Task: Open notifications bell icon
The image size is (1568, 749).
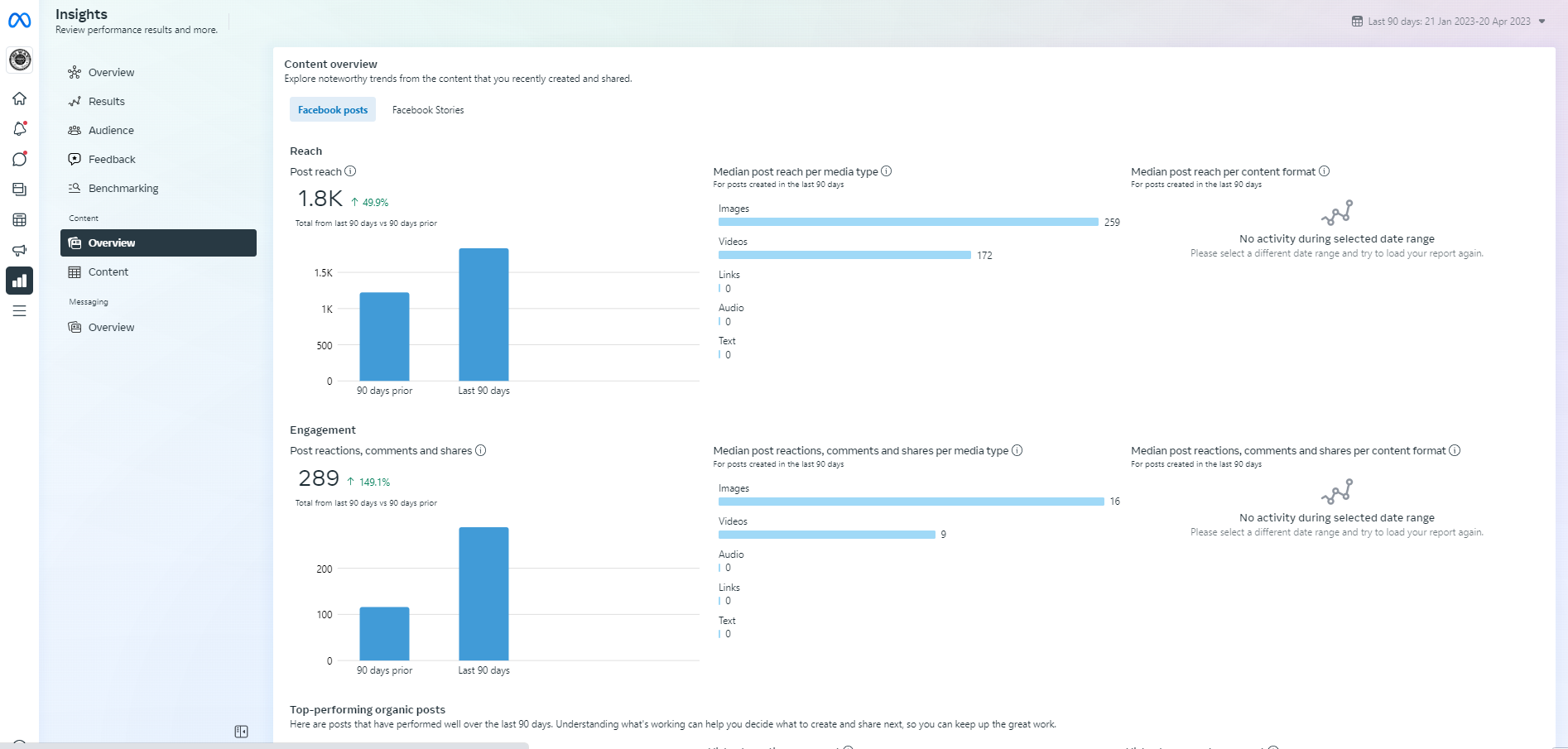Action: point(20,129)
